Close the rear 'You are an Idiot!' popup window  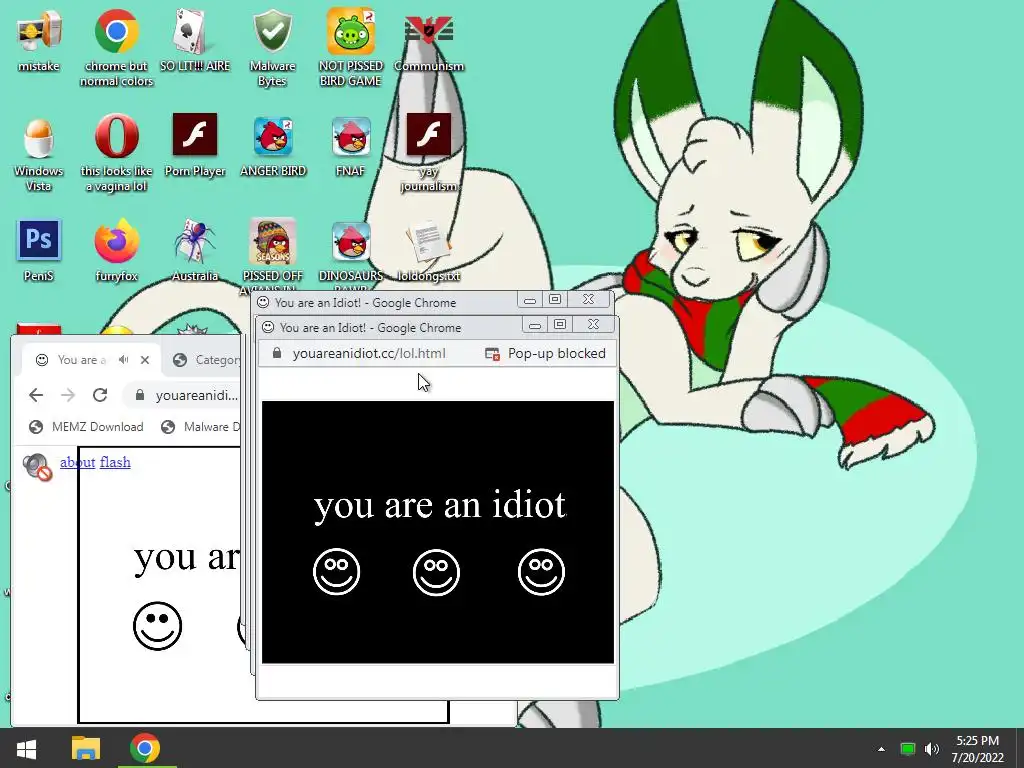[x=588, y=299]
